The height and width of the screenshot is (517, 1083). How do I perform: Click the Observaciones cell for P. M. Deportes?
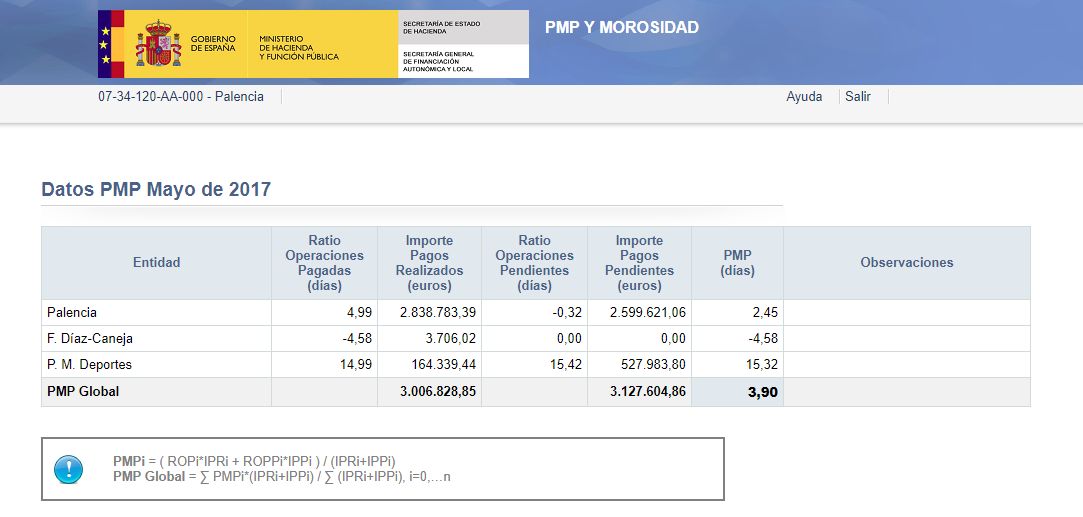click(x=906, y=365)
